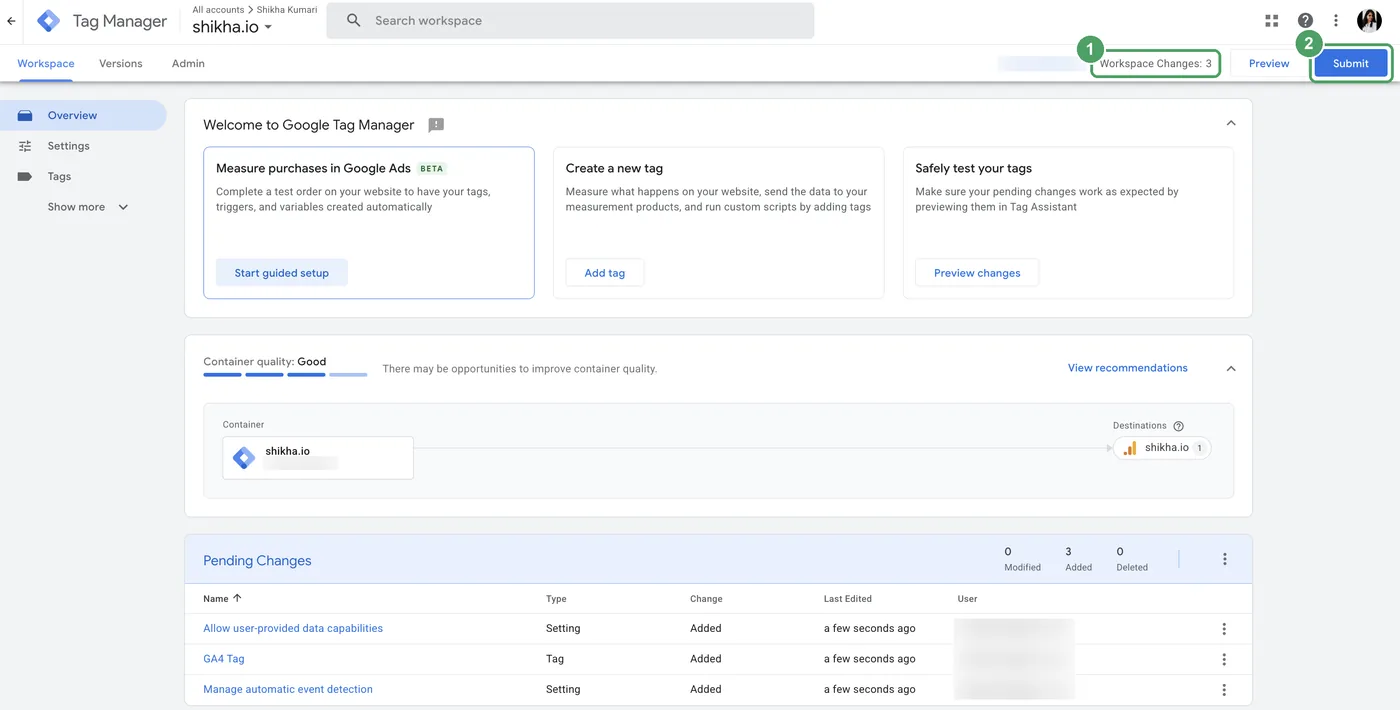This screenshot has height=710, width=1400.
Task: Click Workspace Changes: 3 indicator
Action: [1156, 63]
